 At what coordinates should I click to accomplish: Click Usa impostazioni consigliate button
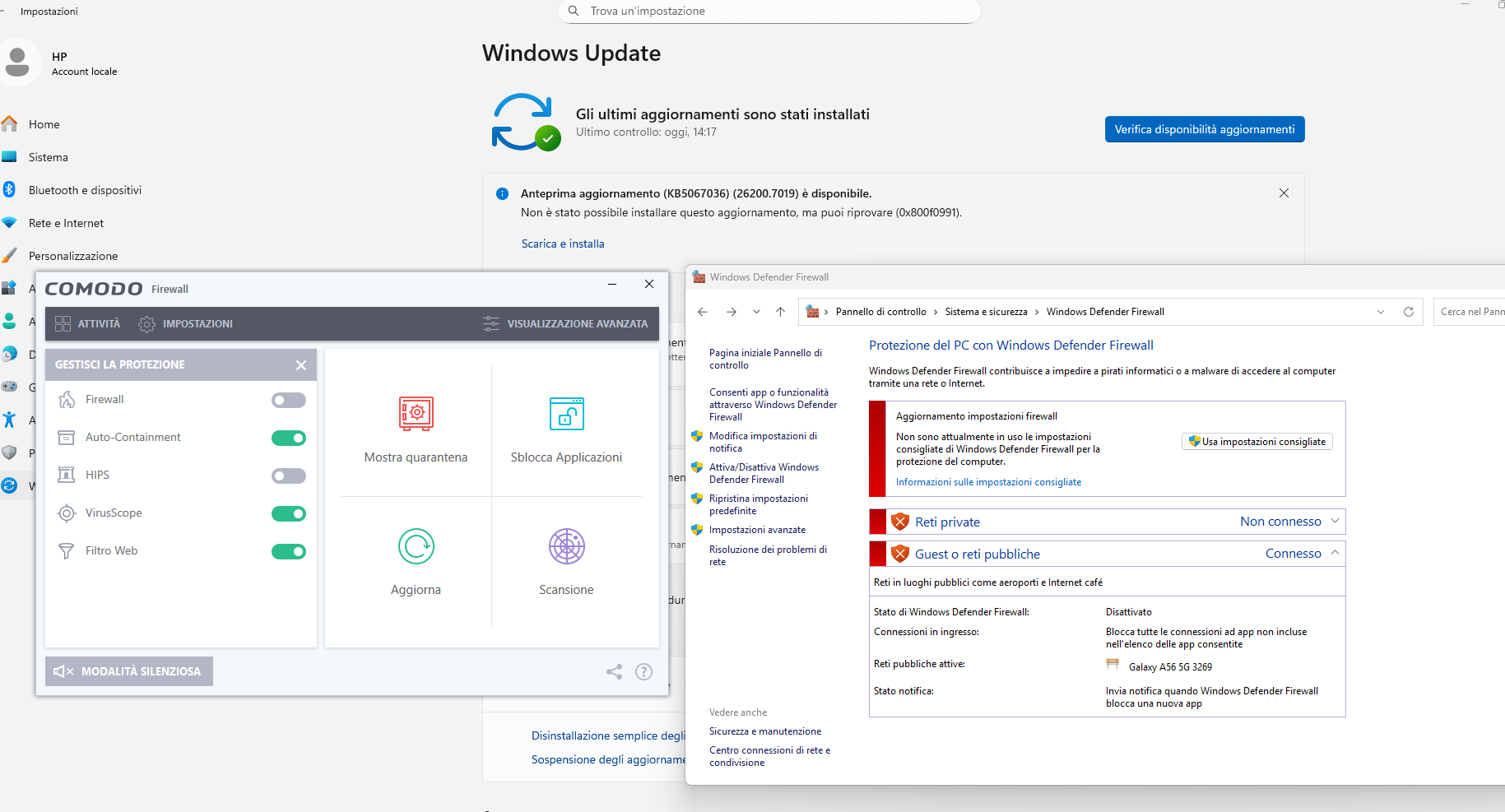click(1257, 442)
